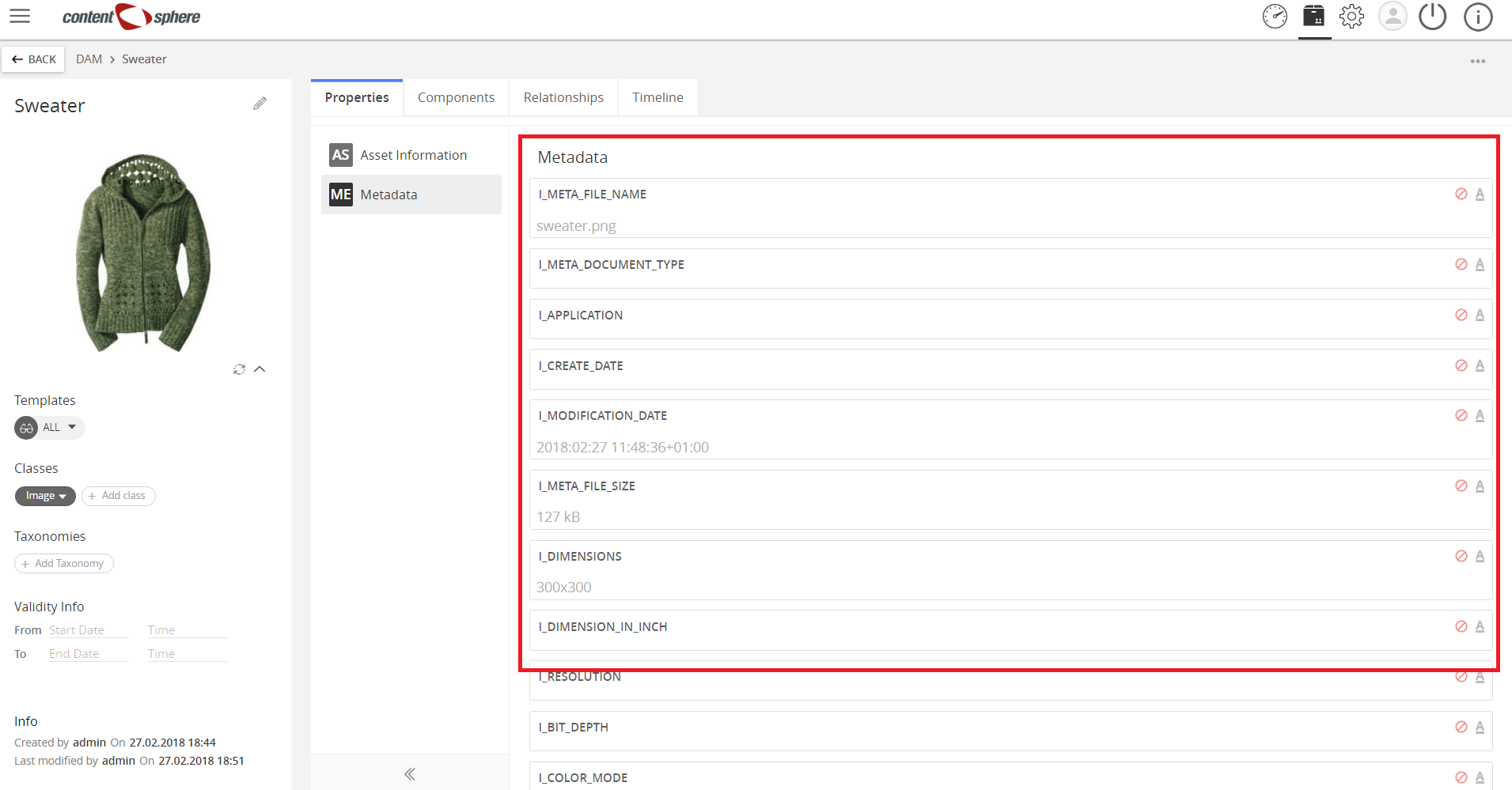
Task: Click the Sweater breadcrumb item
Action: pos(144,59)
